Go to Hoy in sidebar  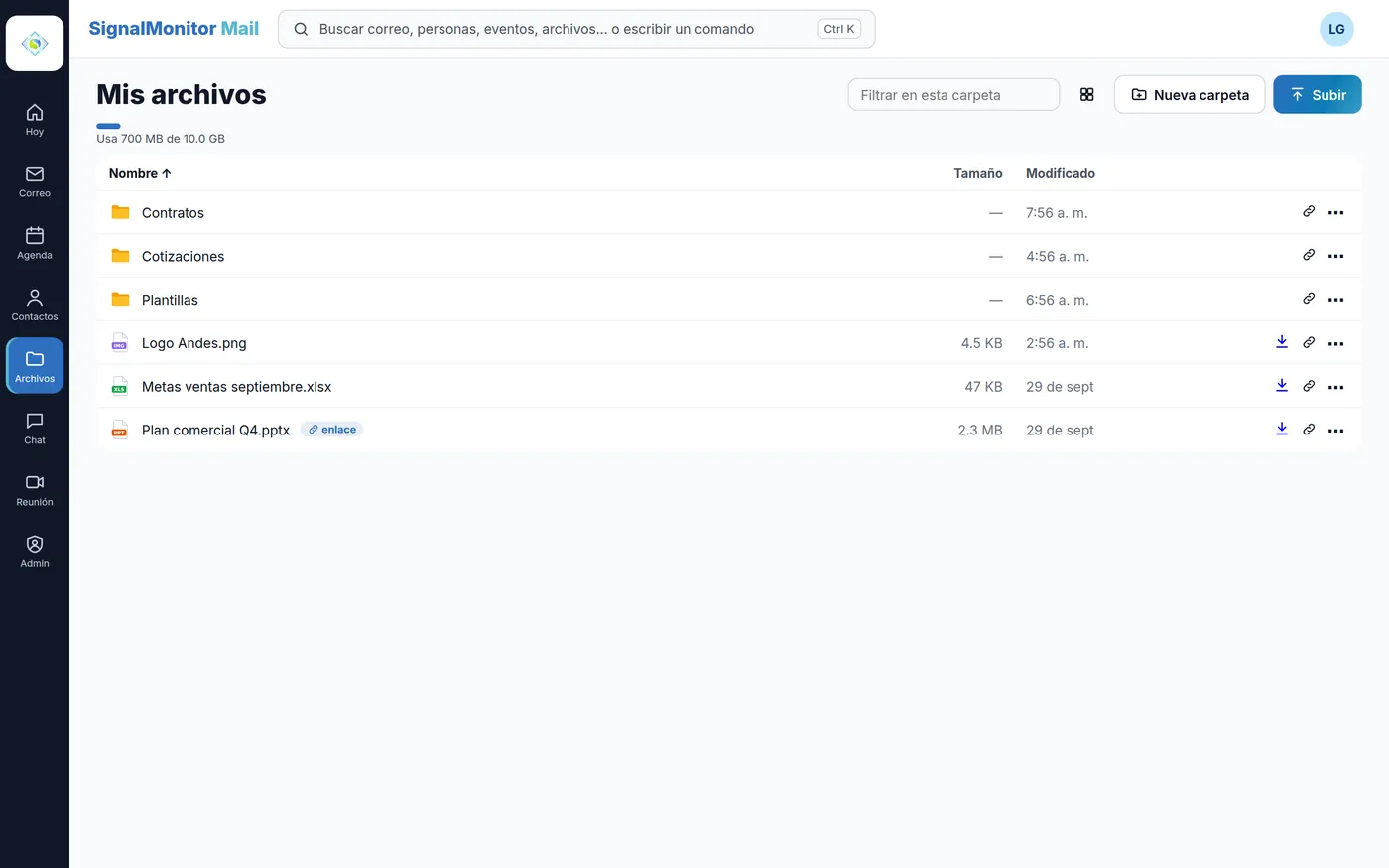pos(35,120)
